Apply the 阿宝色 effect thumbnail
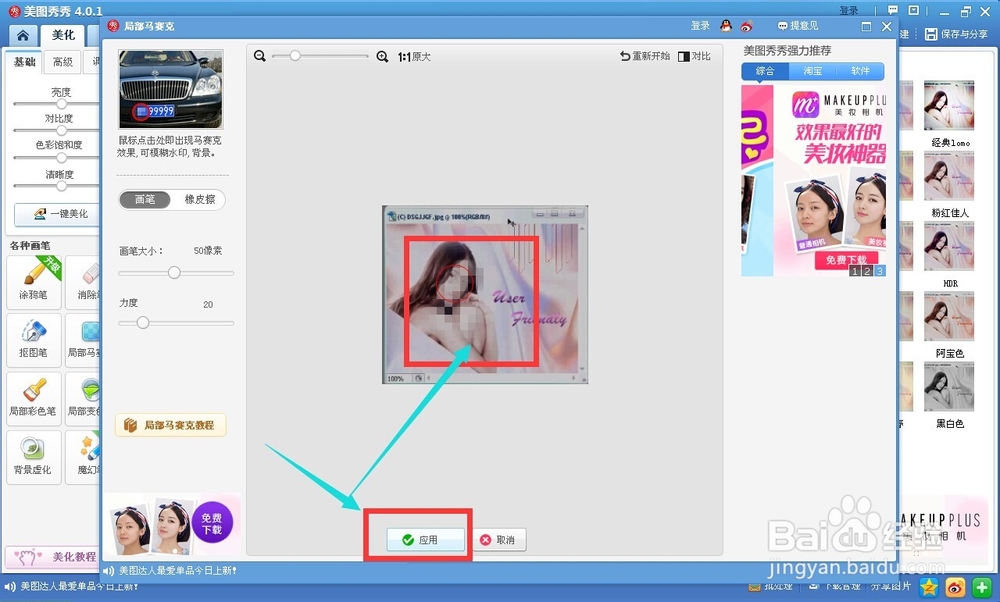Screen dimensions: 1000x602 pyautogui.click(x=949, y=317)
